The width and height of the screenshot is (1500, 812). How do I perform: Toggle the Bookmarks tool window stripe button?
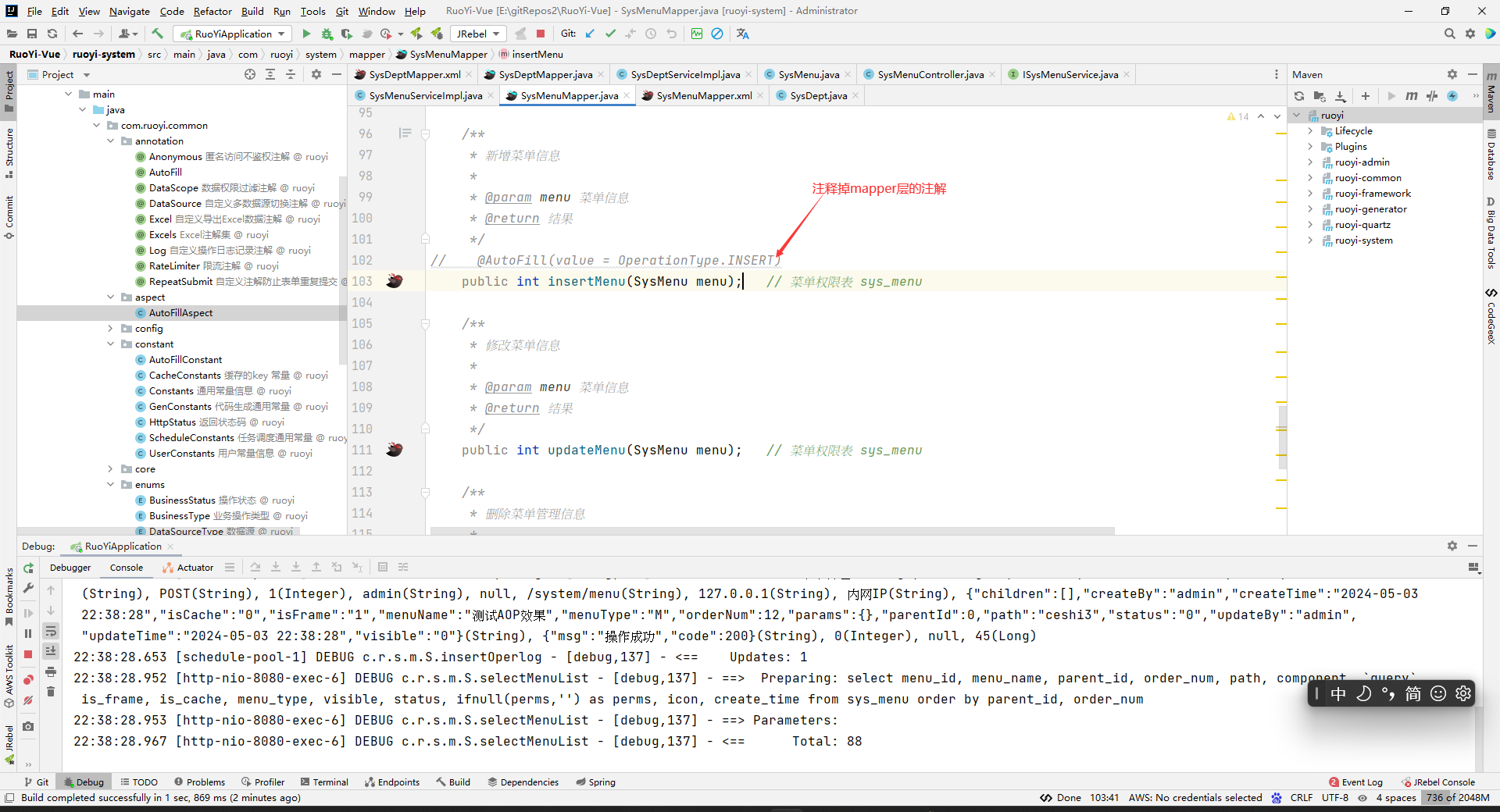[9, 597]
